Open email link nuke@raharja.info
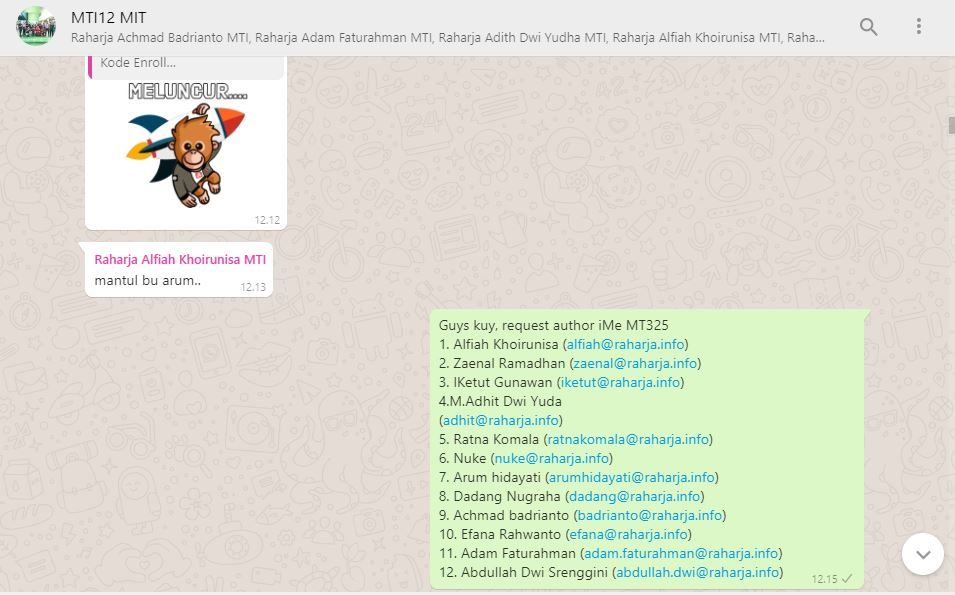955x595 pixels. (552, 458)
